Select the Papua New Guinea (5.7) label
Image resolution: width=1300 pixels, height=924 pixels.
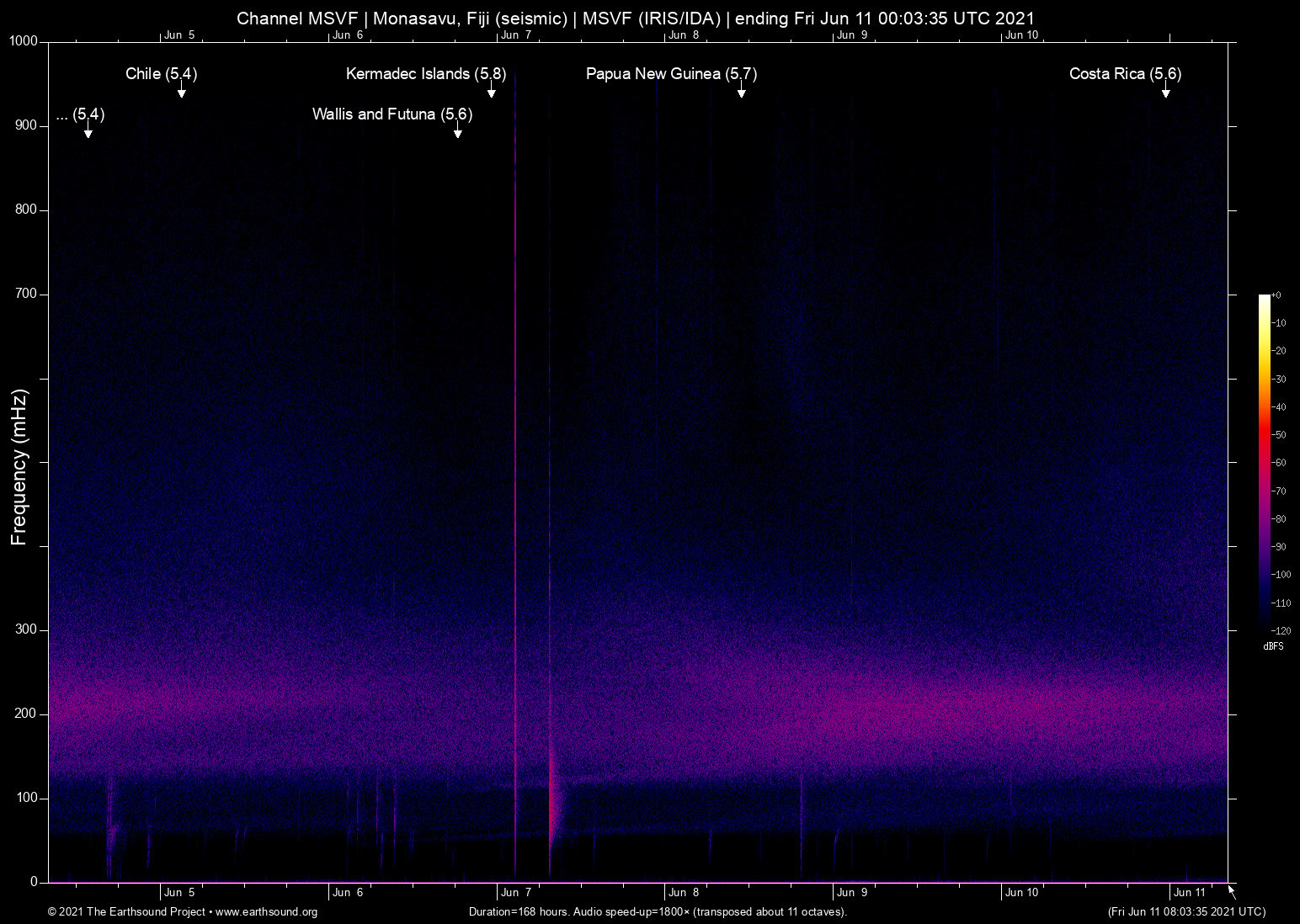point(672,74)
